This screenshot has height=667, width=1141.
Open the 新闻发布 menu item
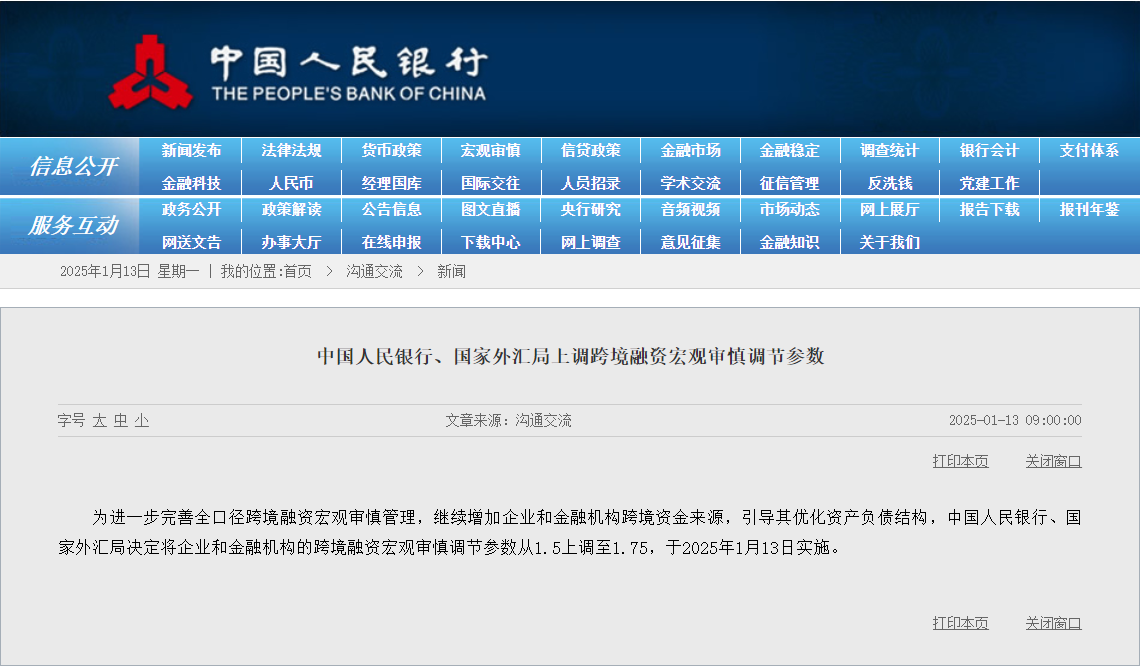tap(191, 151)
